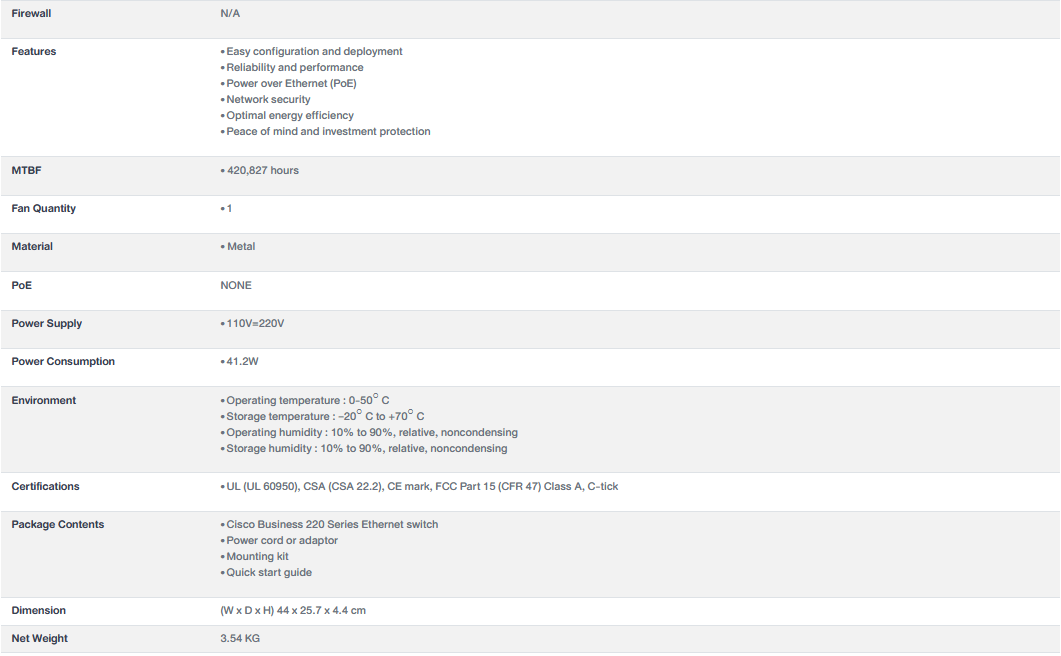Screen dimensions: 1061x656
Task: Click the Environment row heading
Action: click(44, 400)
